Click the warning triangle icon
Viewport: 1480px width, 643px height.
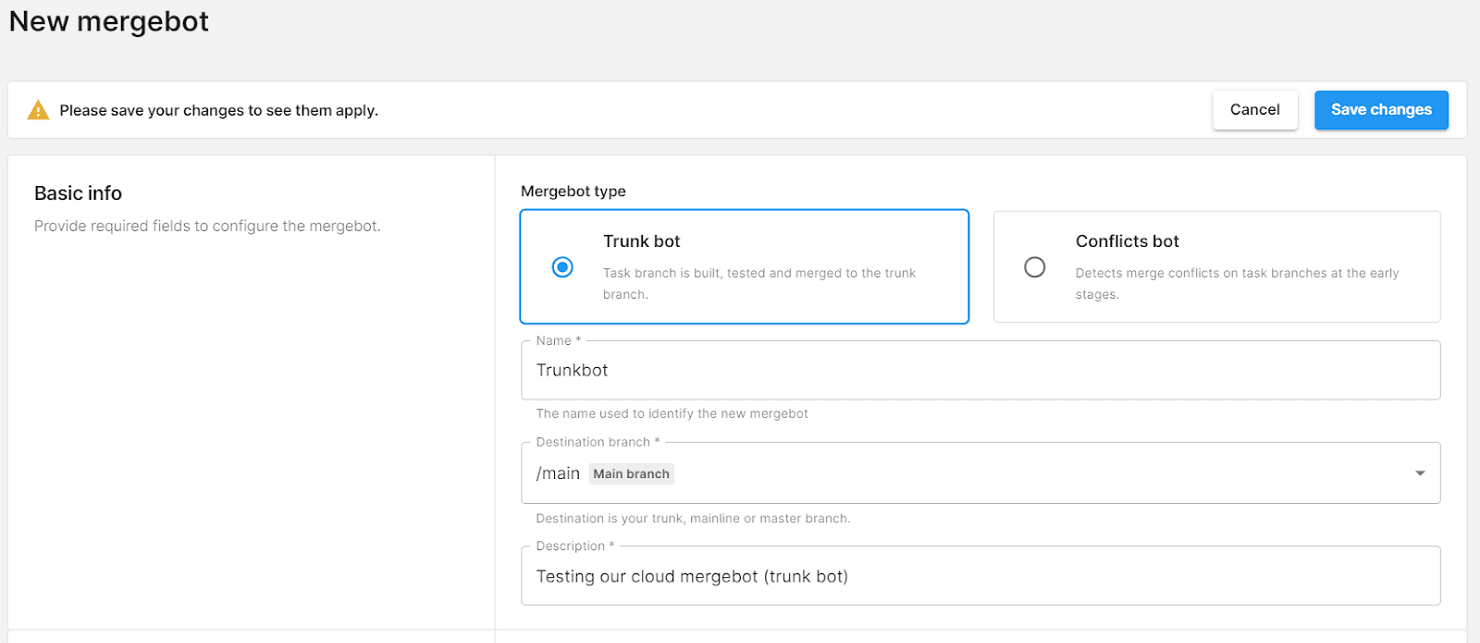coord(38,111)
